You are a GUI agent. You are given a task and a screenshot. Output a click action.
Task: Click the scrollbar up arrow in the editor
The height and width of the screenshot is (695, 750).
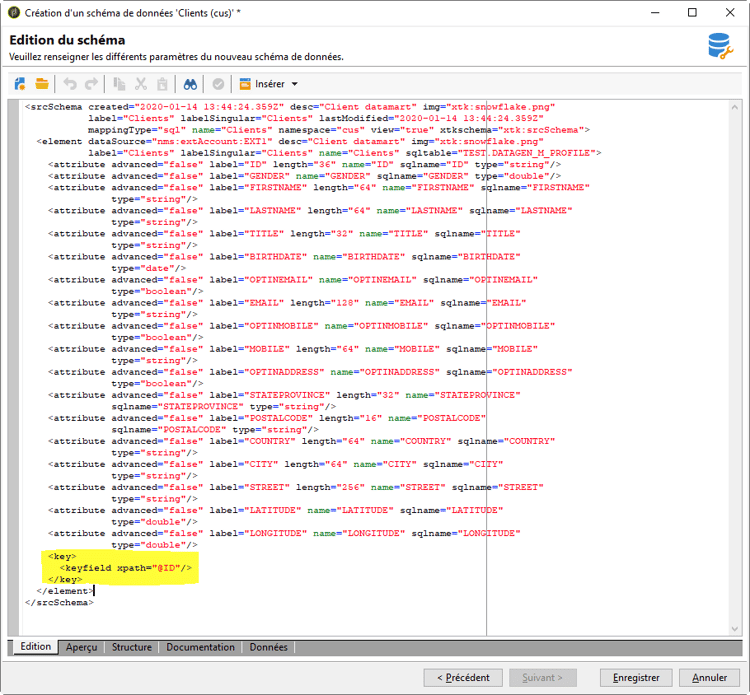pos(735,108)
